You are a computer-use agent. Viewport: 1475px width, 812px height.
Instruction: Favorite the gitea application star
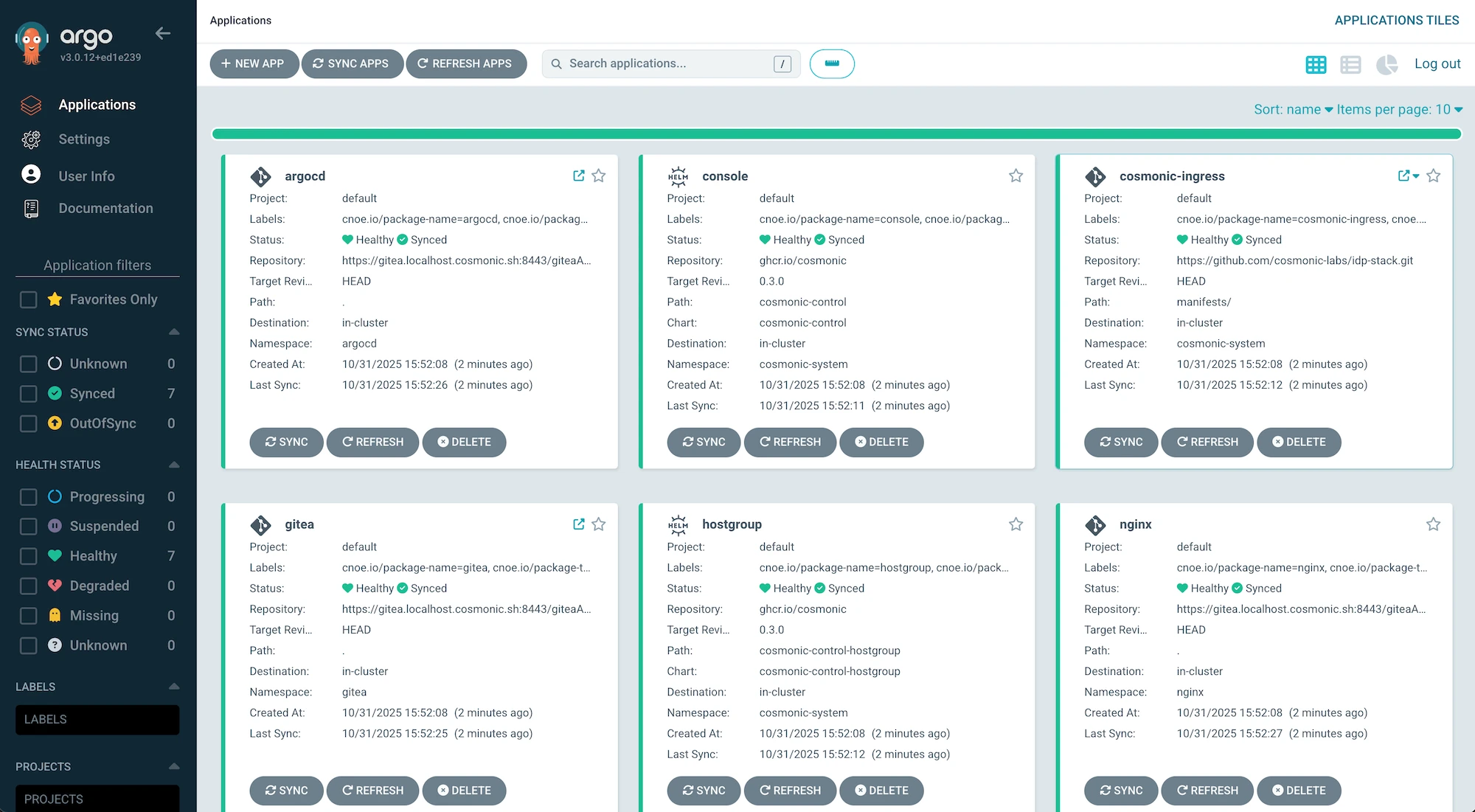(x=599, y=524)
